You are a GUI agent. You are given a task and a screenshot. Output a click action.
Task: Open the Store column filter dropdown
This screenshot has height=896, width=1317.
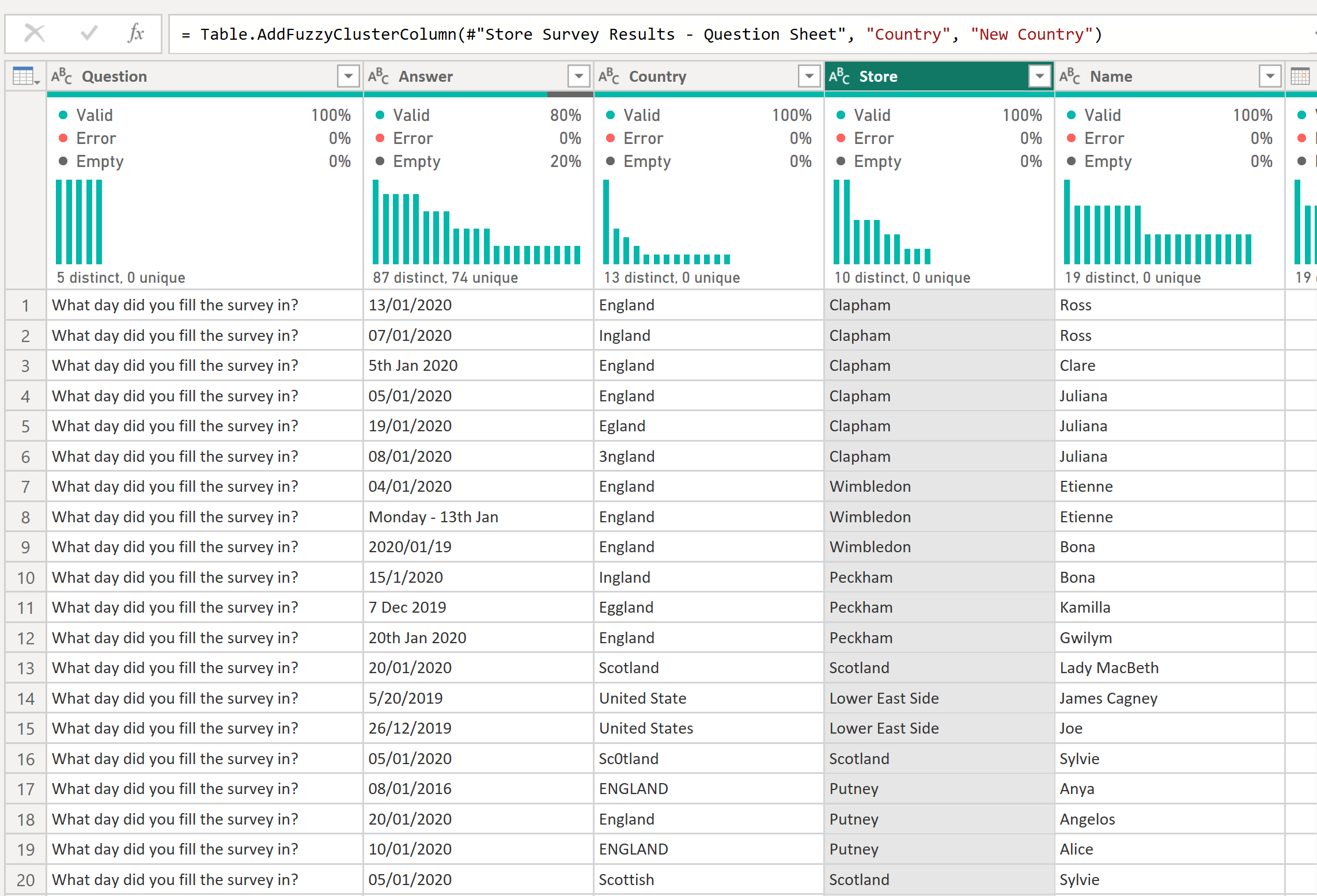coord(1039,76)
